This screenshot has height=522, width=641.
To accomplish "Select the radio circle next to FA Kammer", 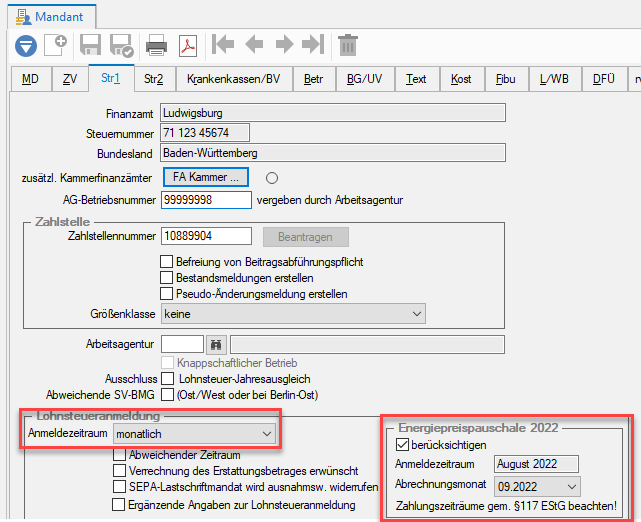I will [x=272, y=178].
